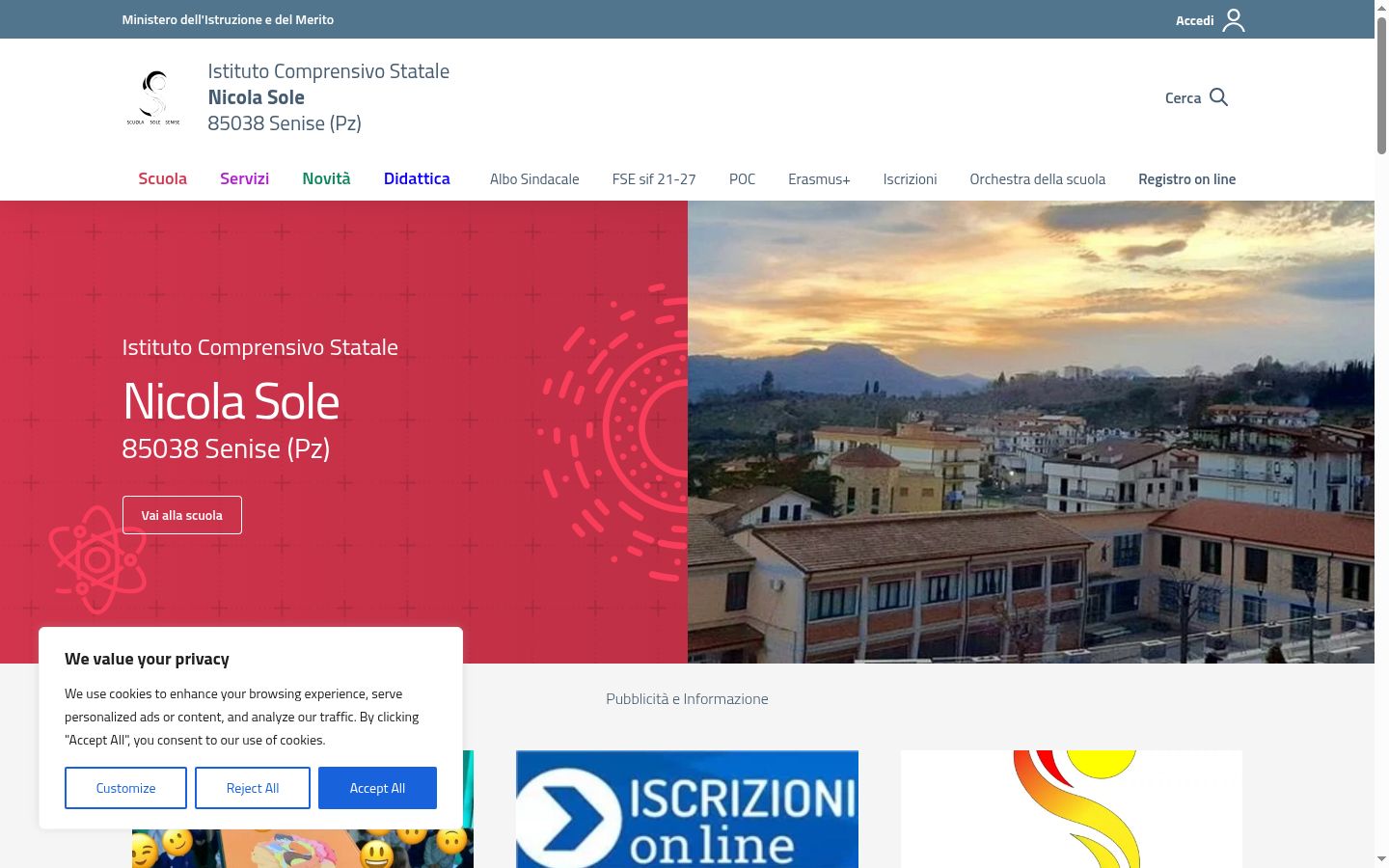Click Vai alla scuola button
Image resolution: width=1389 pixels, height=868 pixels.
point(182,515)
